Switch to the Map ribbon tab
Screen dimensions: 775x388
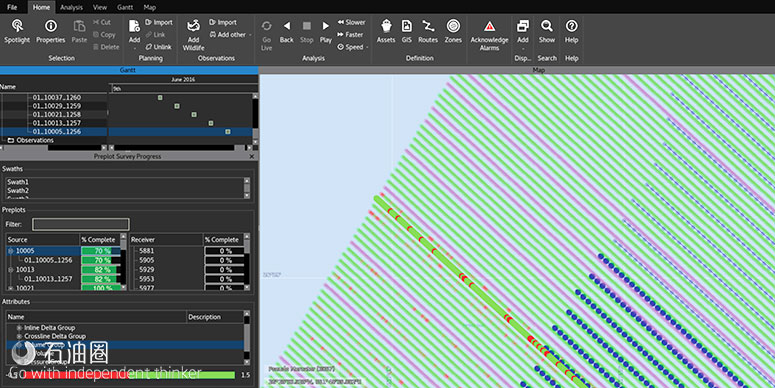click(x=150, y=7)
